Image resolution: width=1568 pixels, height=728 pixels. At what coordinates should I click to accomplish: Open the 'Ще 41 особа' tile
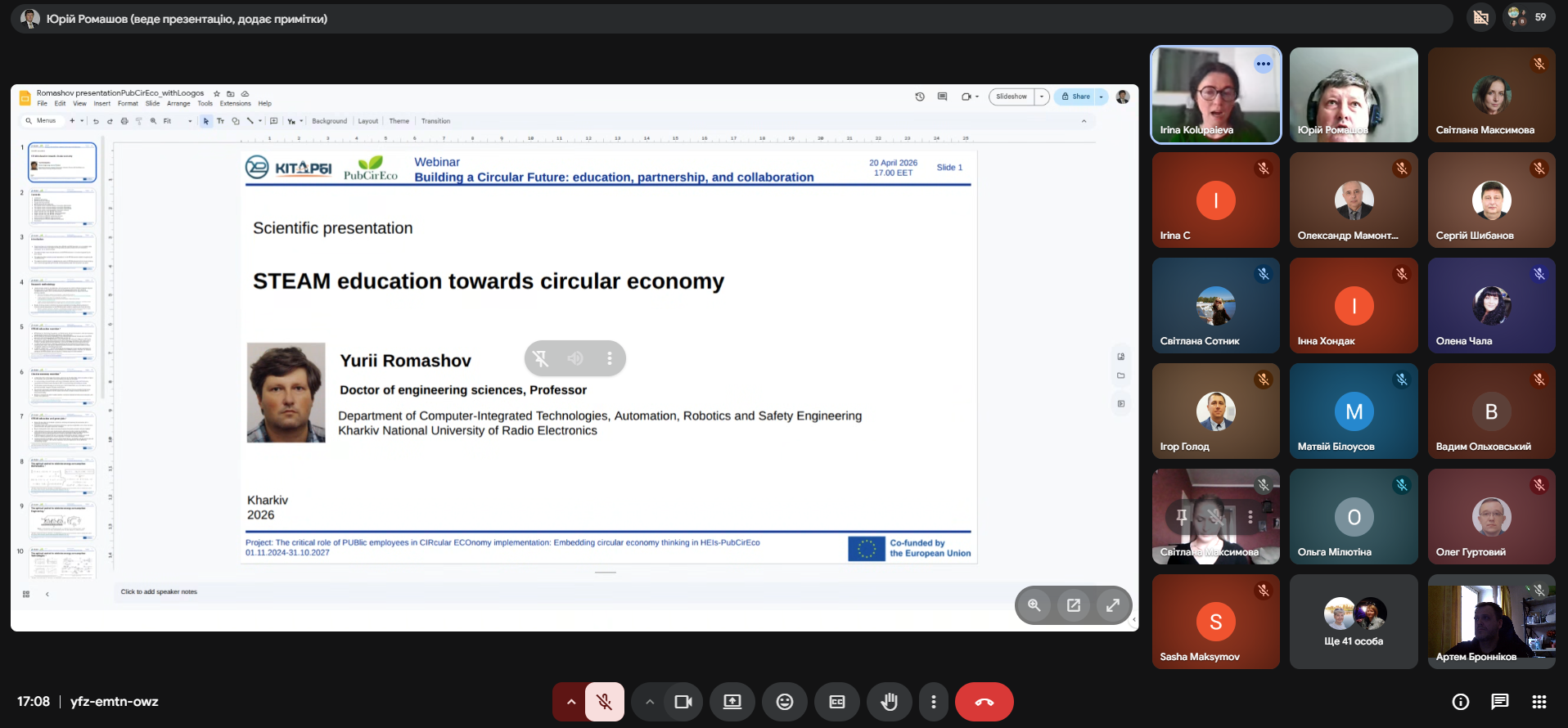1354,622
